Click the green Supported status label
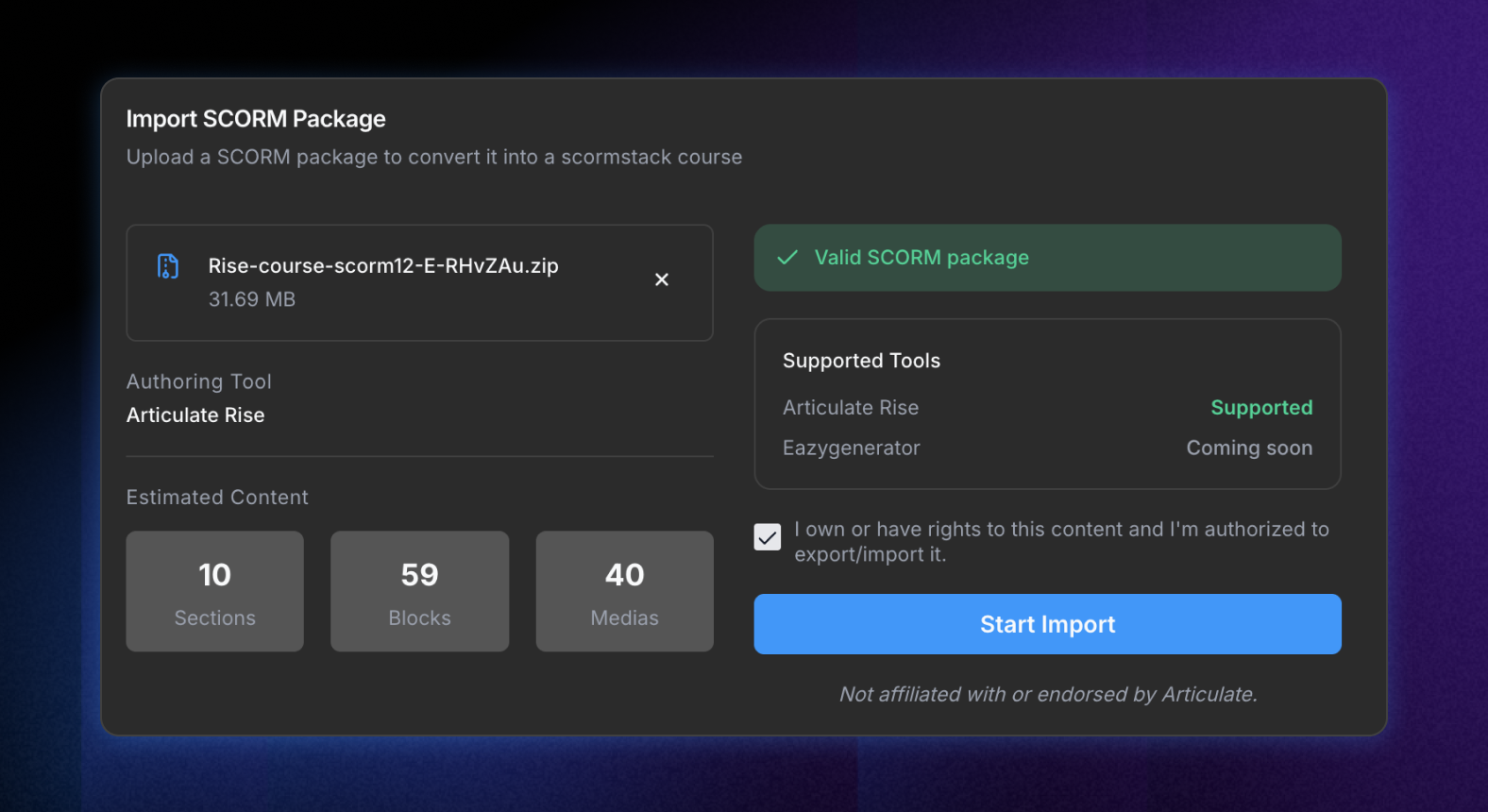This screenshot has height=812, width=1488. coord(1261,408)
